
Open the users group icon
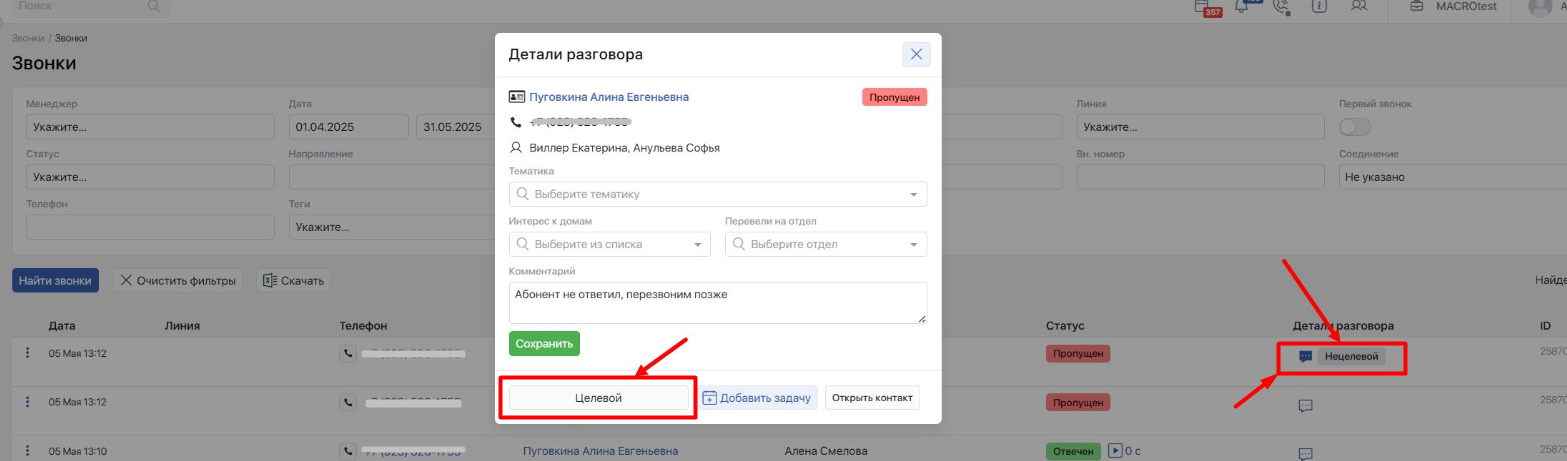coord(1358,6)
